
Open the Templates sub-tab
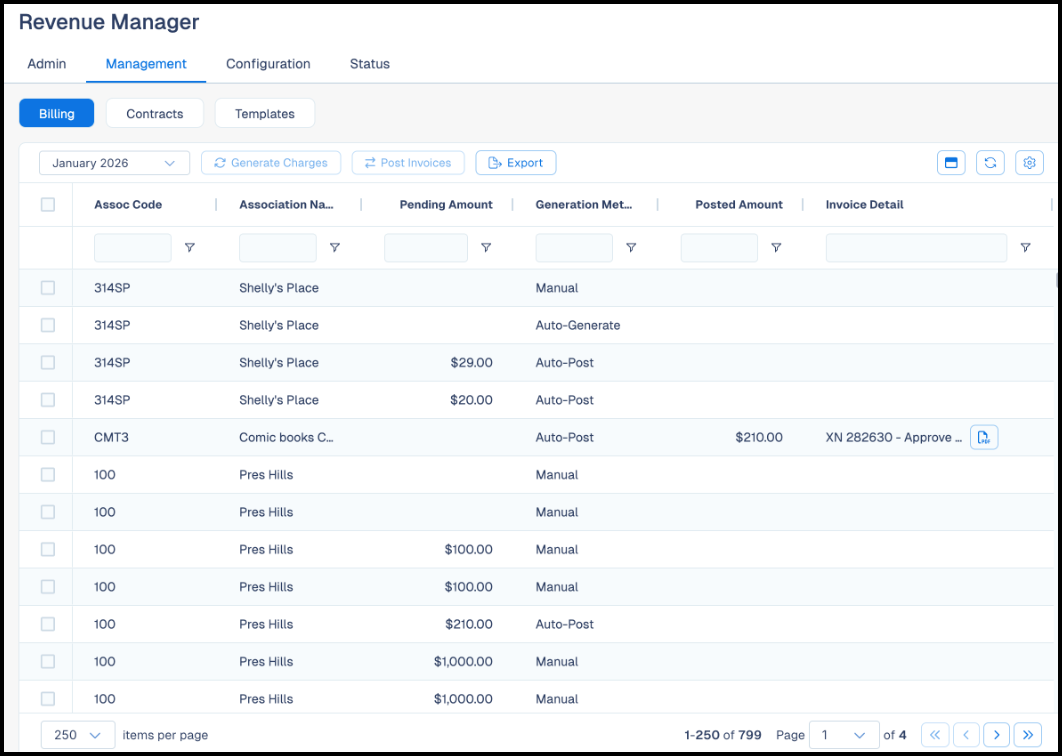[265, 113]
